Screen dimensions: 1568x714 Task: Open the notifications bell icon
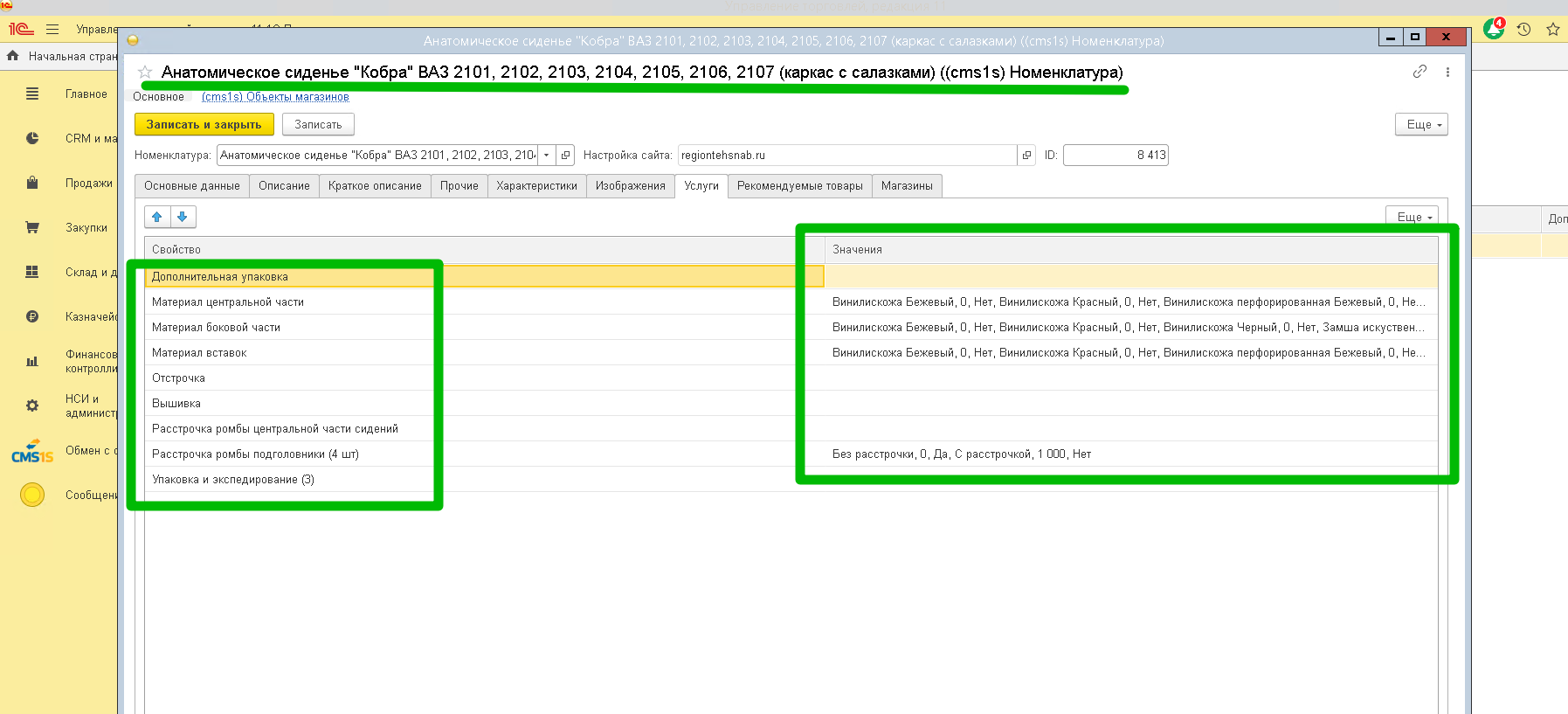pyautogui.click(x=1494, y=29)
